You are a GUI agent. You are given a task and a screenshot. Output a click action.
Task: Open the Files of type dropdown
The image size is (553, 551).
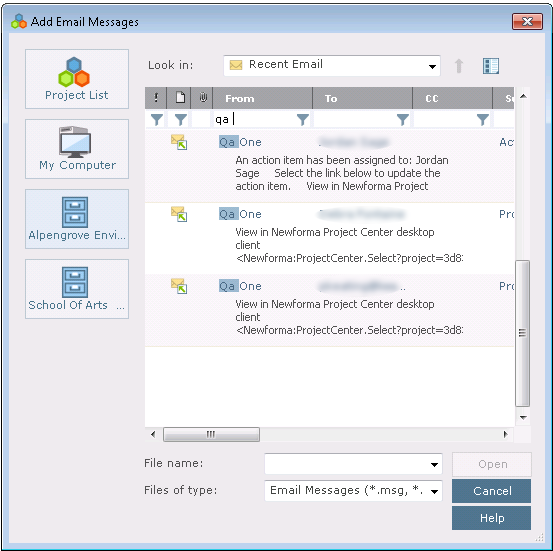434,491
